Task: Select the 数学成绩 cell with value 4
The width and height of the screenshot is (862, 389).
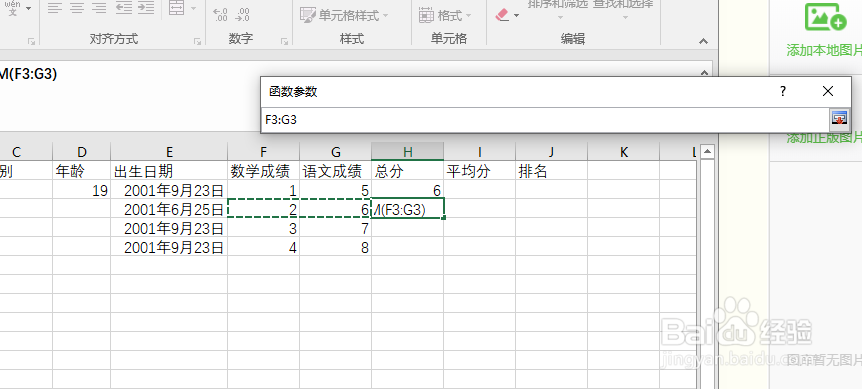Action: click(x=263, y=247)
